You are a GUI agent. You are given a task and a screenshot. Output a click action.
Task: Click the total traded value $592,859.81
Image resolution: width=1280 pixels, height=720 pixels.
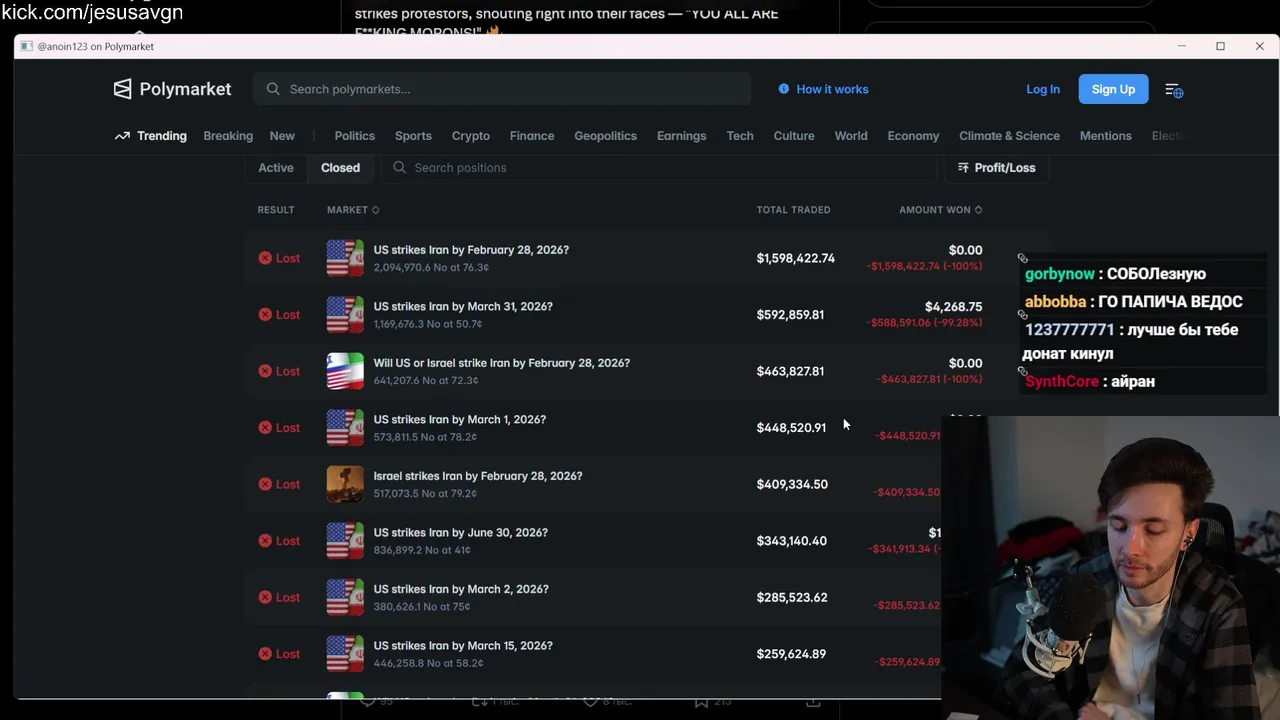(790, 314)
